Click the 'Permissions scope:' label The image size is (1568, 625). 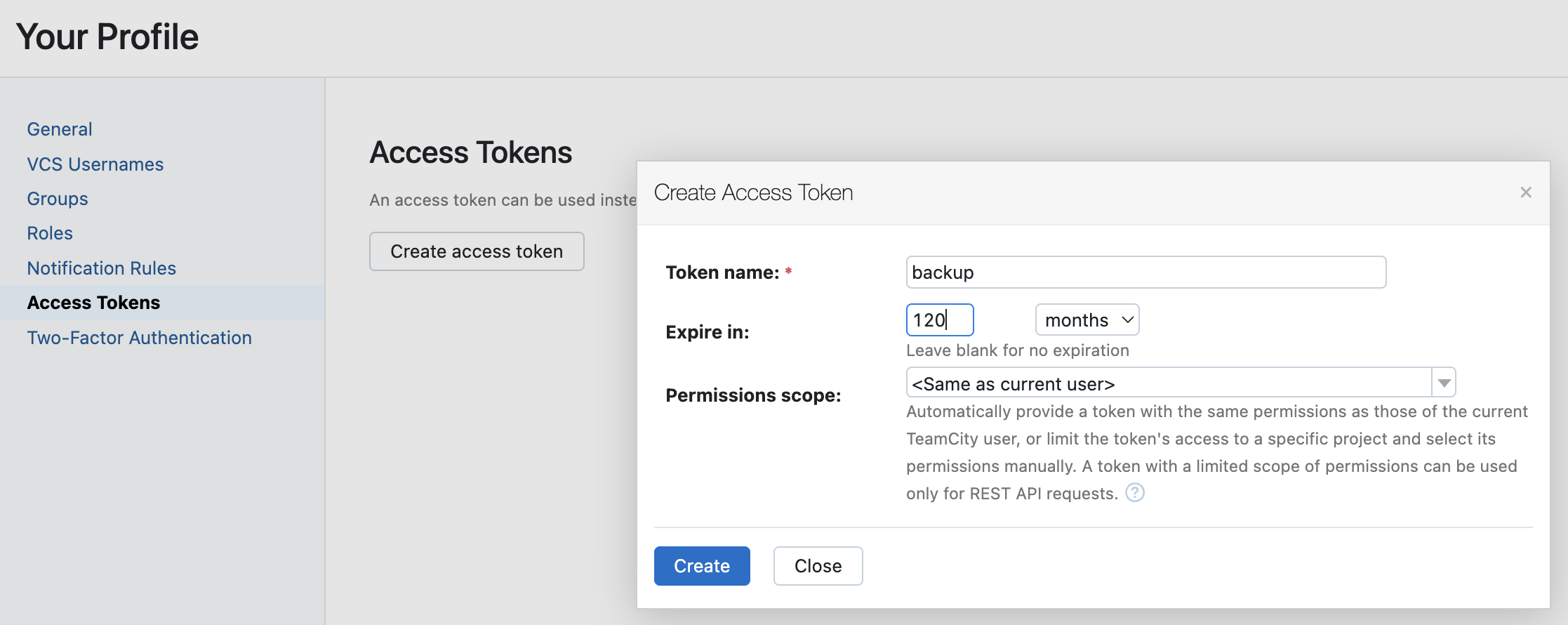pyautogui.click(x=753, y=395)
